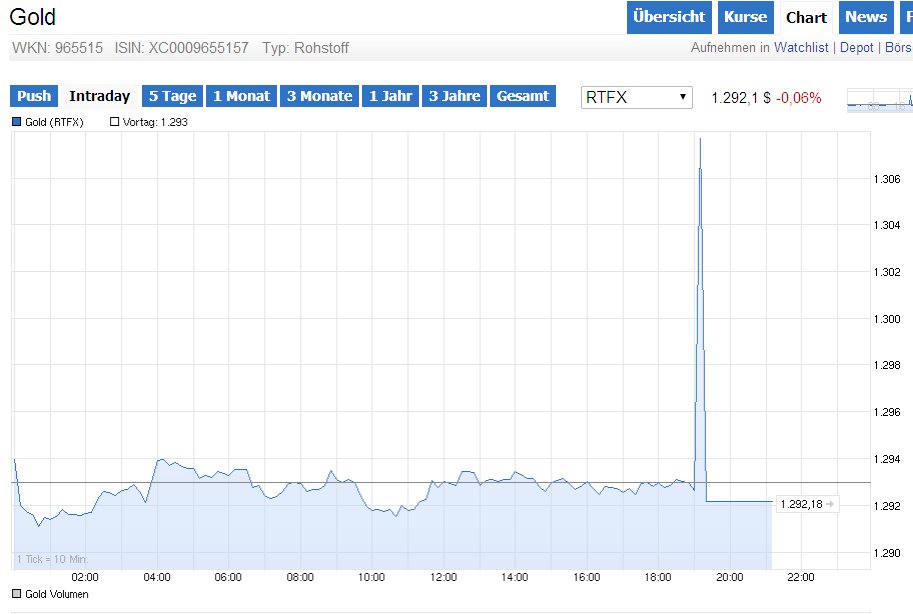Click the 1.292,1 $ price text
The image size is (913, 614).
(x=741, y=98)
